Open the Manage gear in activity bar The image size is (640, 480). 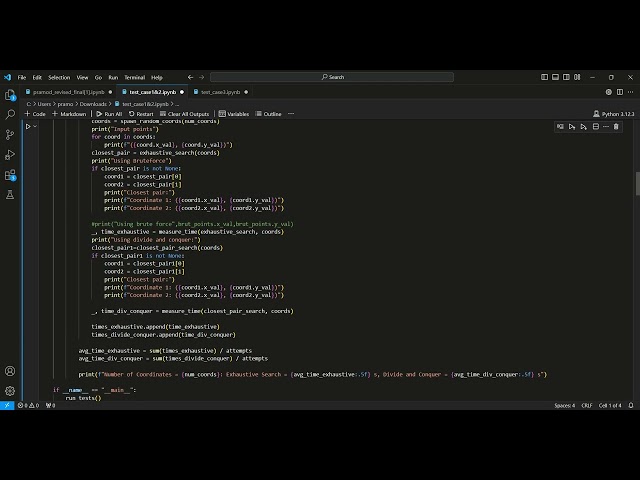[10, 391]
